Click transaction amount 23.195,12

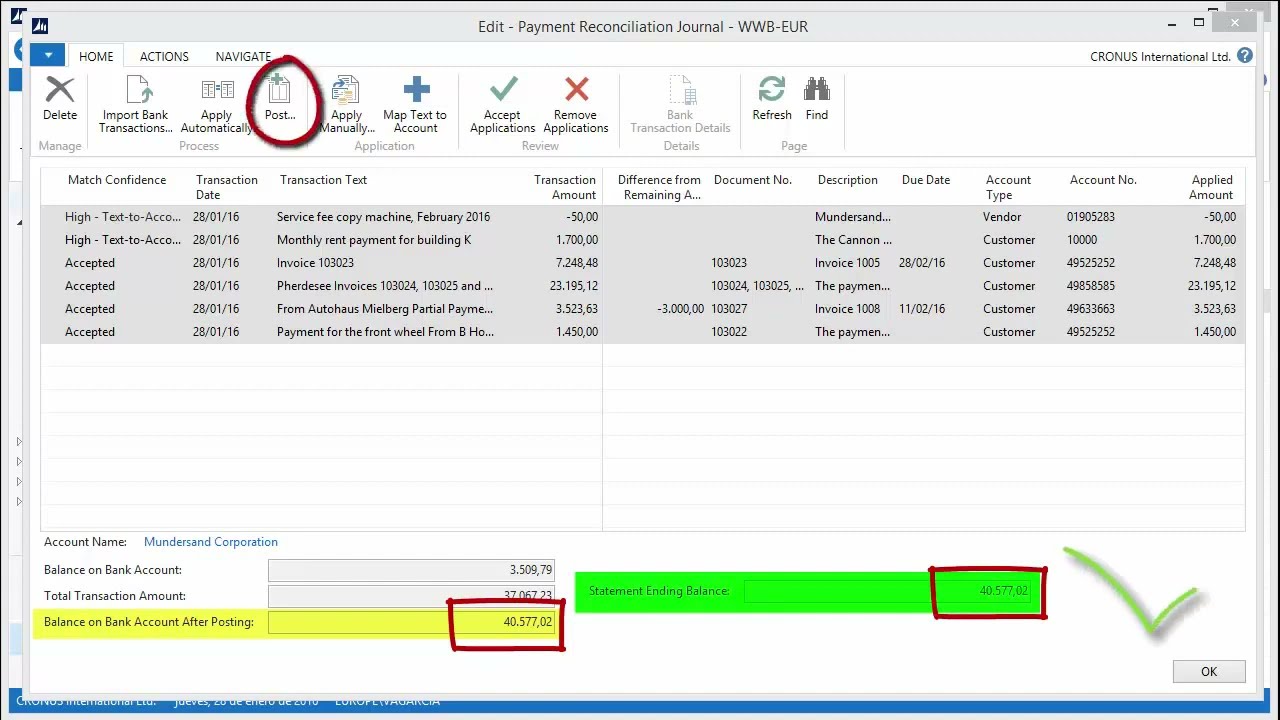574,286
